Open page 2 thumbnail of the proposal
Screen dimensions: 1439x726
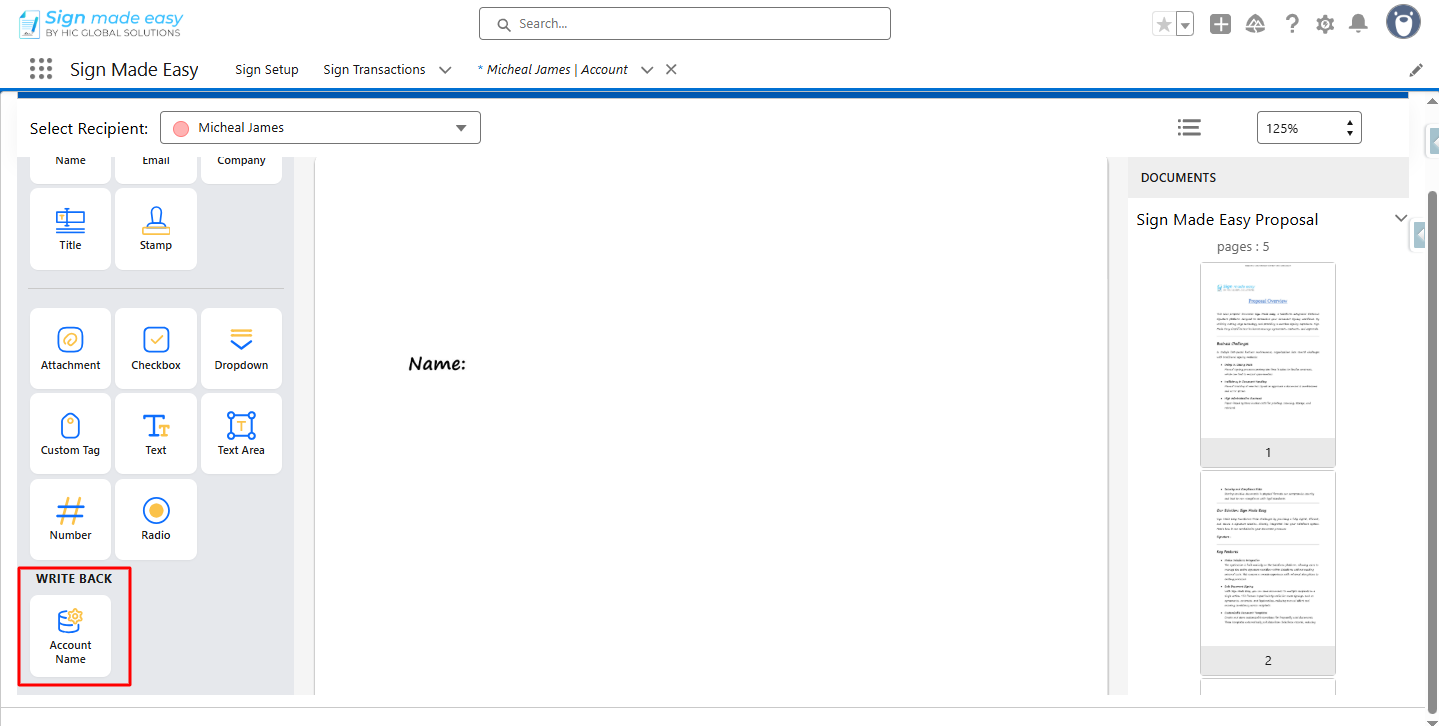click(x=1268, y=572)
